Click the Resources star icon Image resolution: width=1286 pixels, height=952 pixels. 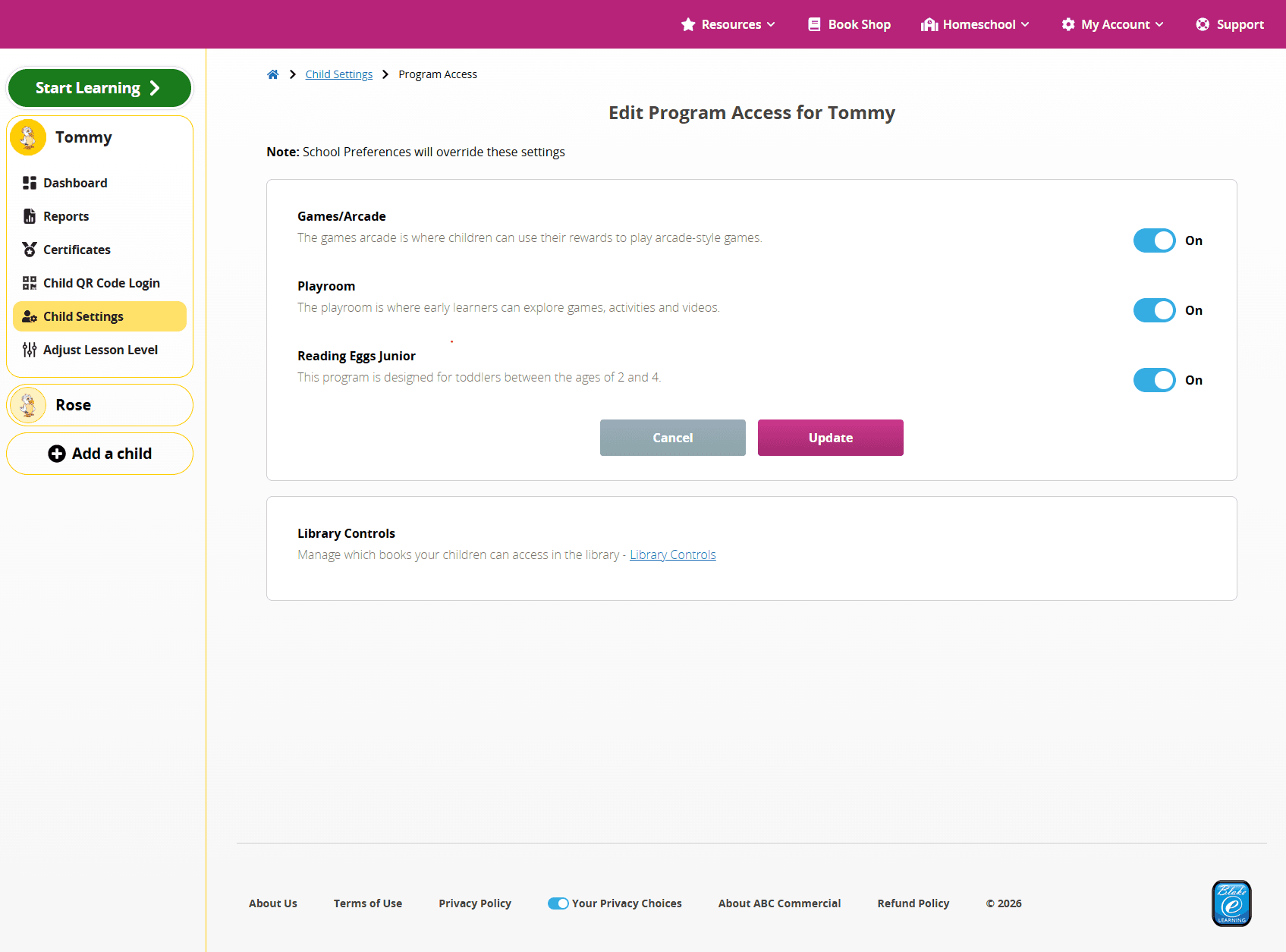pyautogui.click(x=688, y=24)
